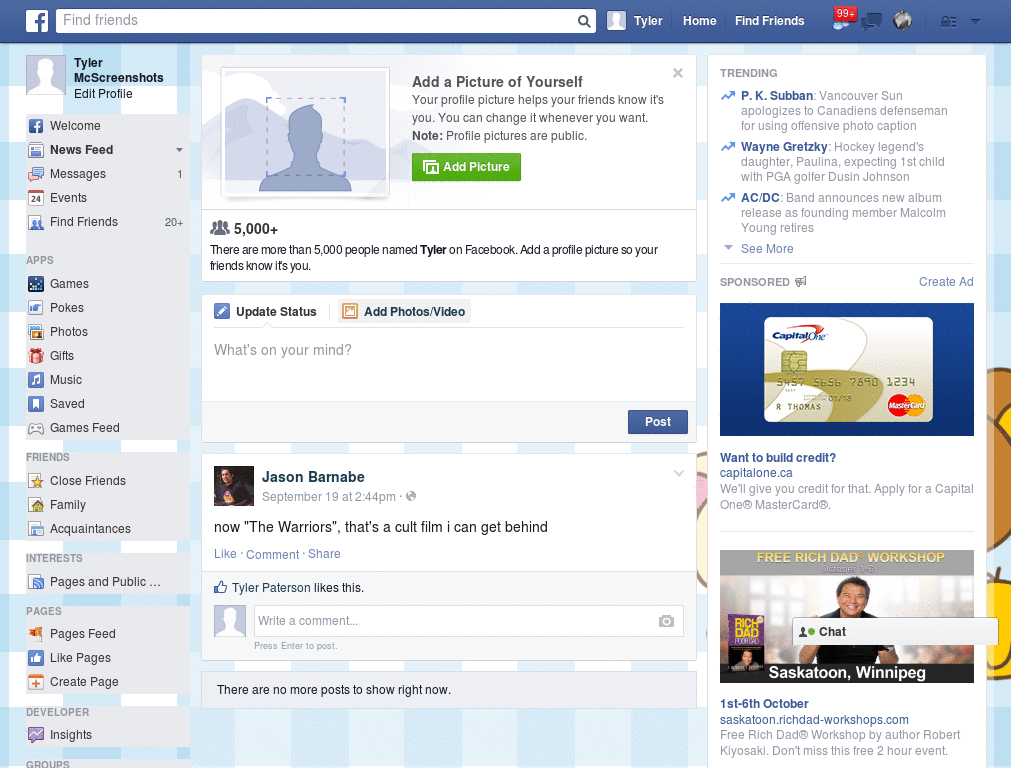
Task: Open the account menu arrow in top bar
Action: (x=975, y=22)
